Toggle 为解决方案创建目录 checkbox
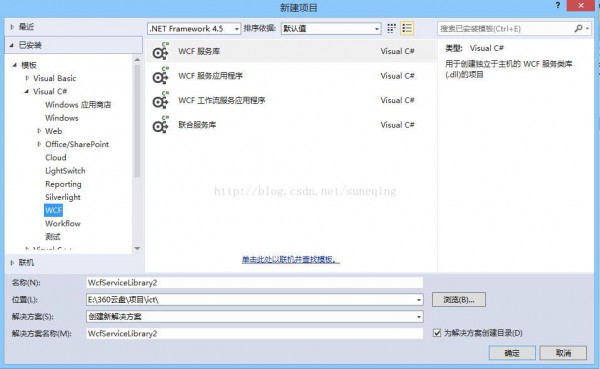The width and height of the screenshot is (600, 369). coord(437,333)
